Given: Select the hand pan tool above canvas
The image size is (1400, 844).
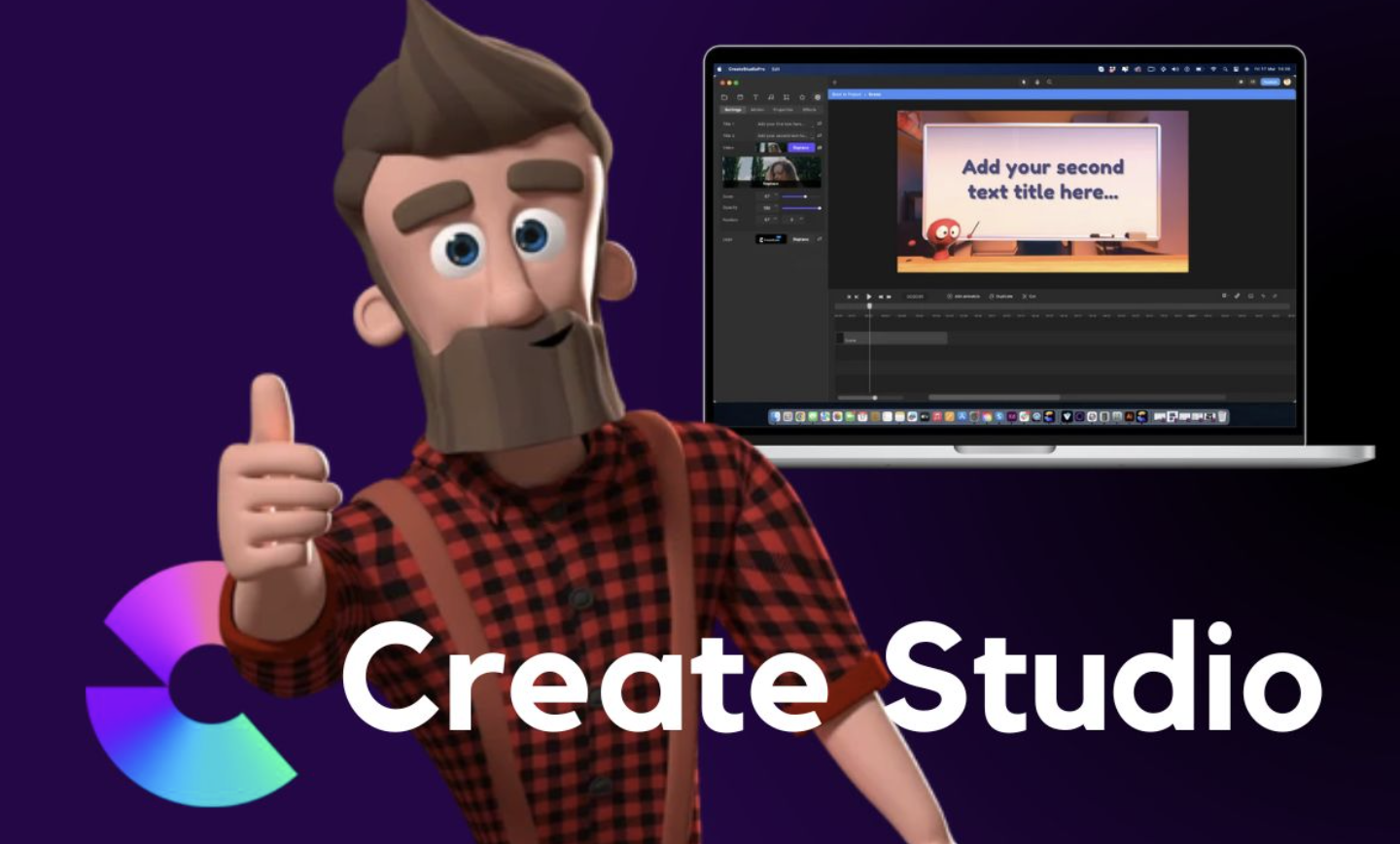Looking at the screenshot, I should (x=1037, y=82).
